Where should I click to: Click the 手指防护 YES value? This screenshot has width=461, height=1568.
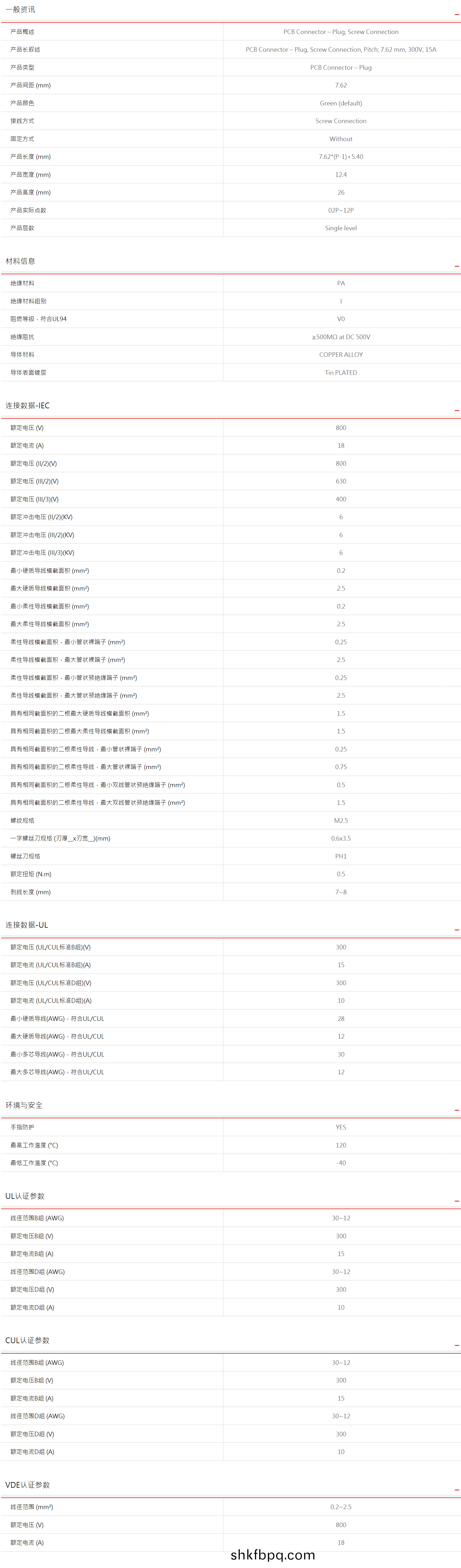coord(340,1127)
